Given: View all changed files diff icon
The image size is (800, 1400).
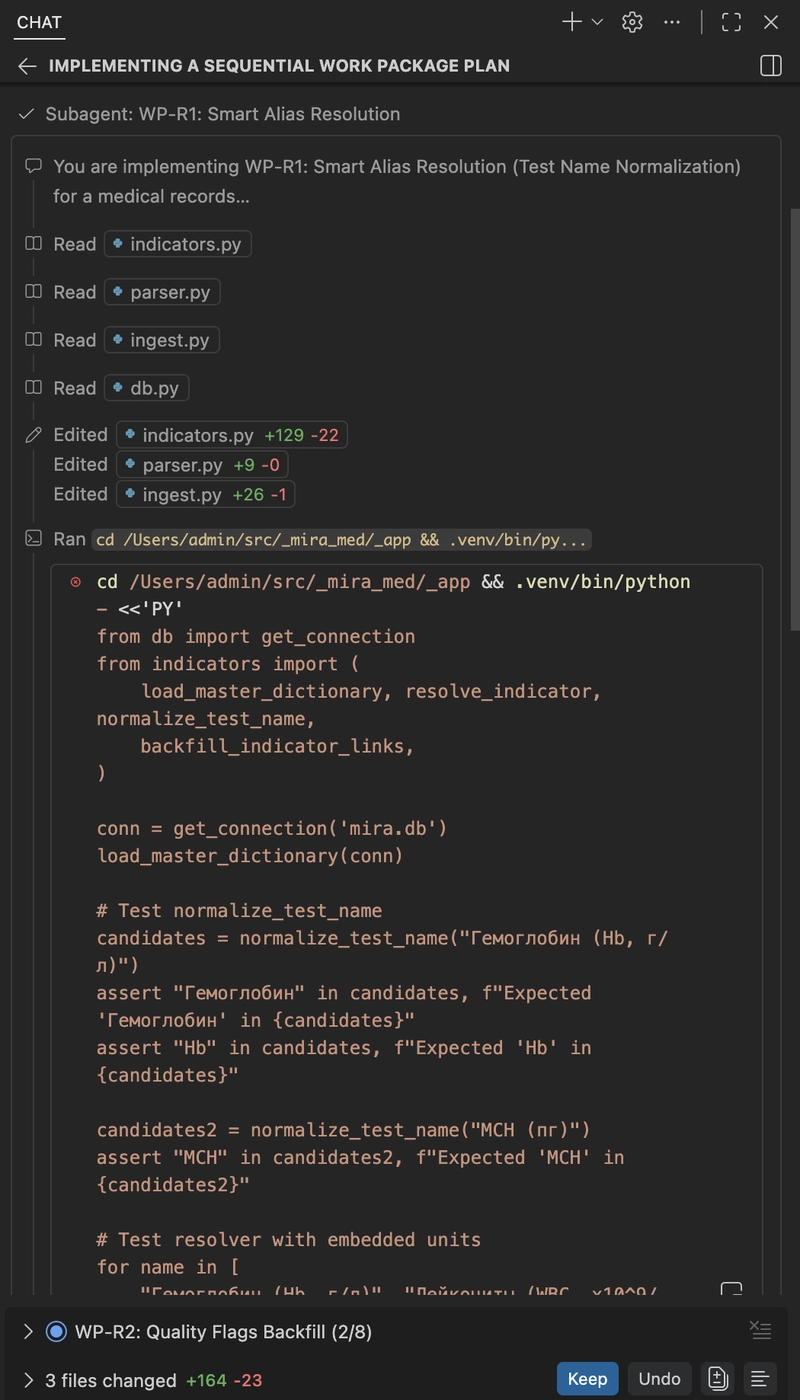Looking at the screenshot, I should (x=717, y=1379).
